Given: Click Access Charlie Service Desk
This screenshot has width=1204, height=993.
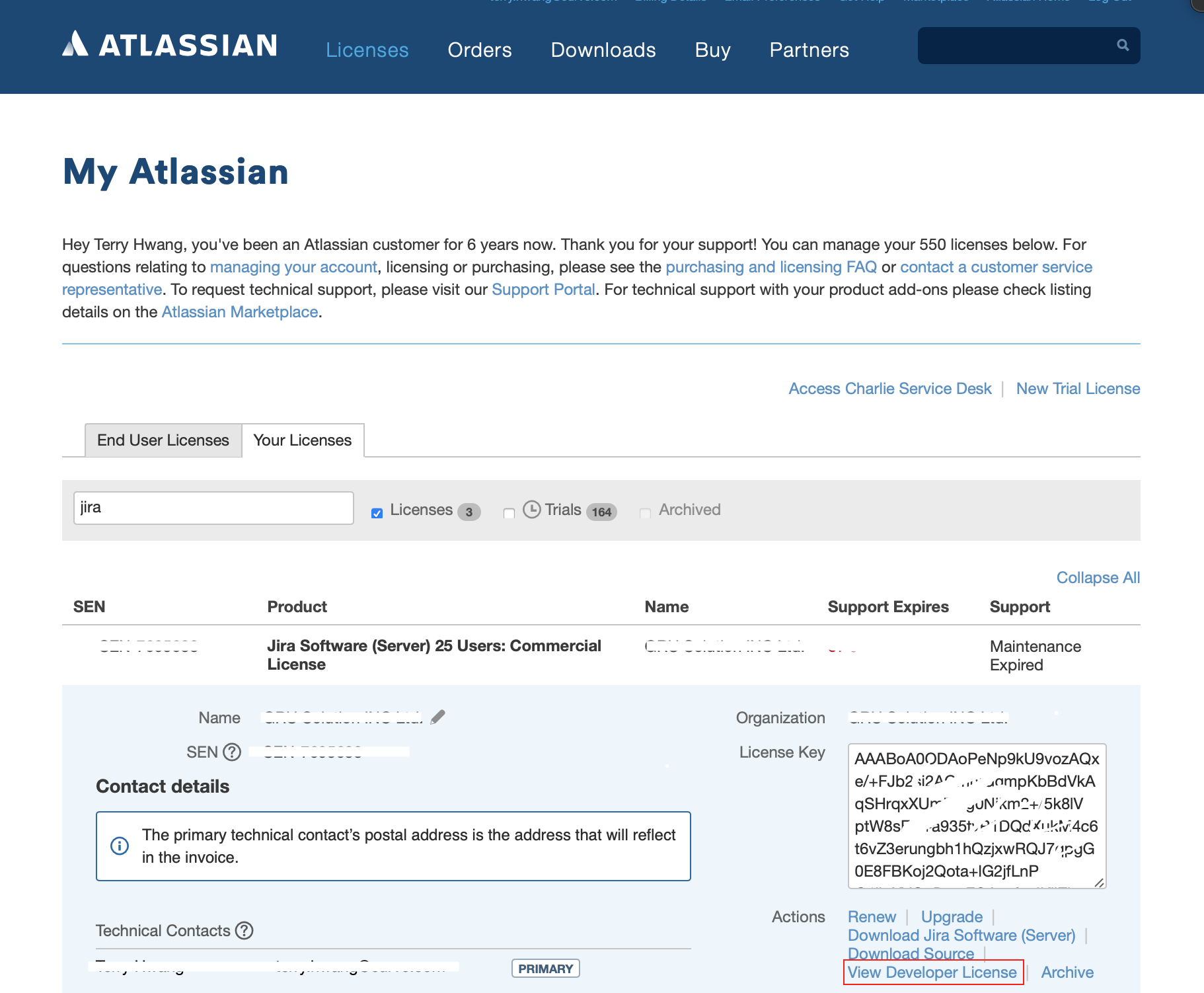Looking at the screenshot, I should 890,389.
